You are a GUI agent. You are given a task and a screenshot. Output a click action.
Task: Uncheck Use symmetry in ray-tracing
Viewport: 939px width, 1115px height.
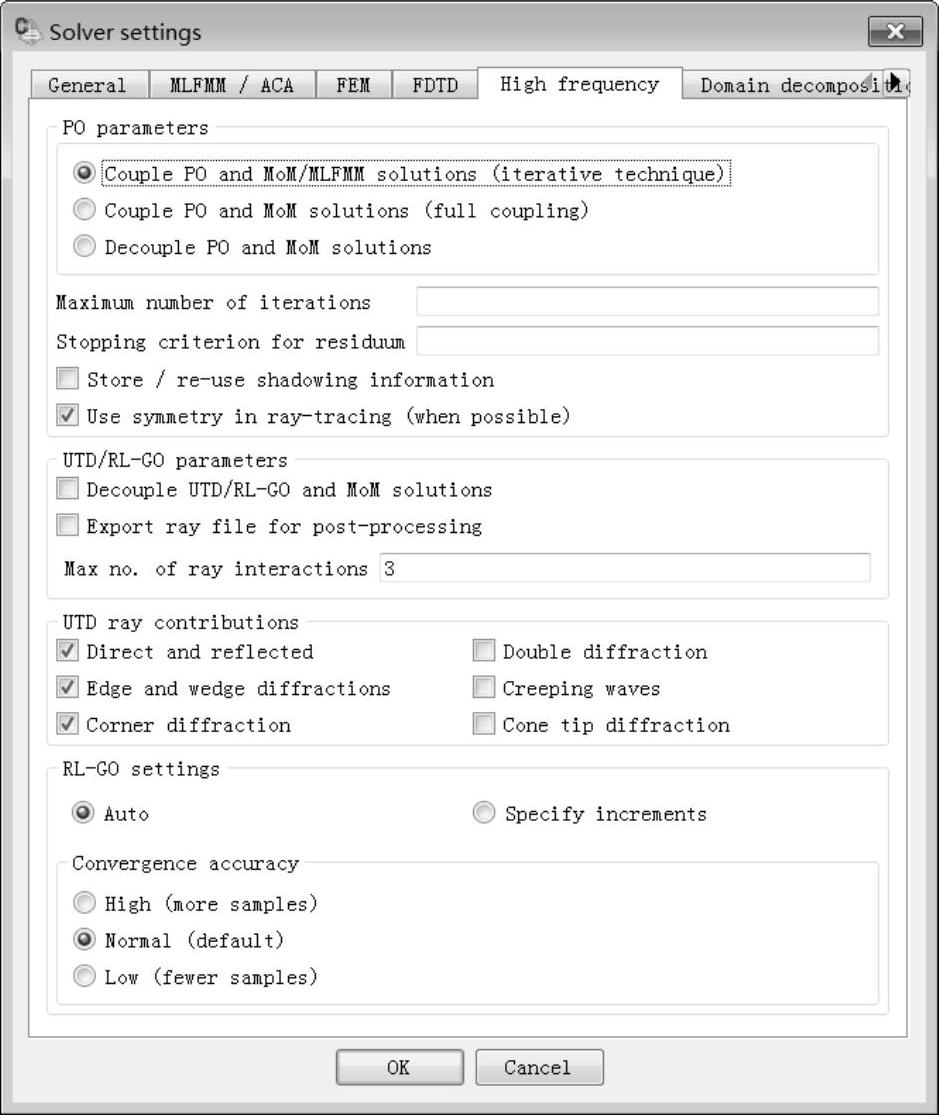pyautogui.click(x=68, y=415)
